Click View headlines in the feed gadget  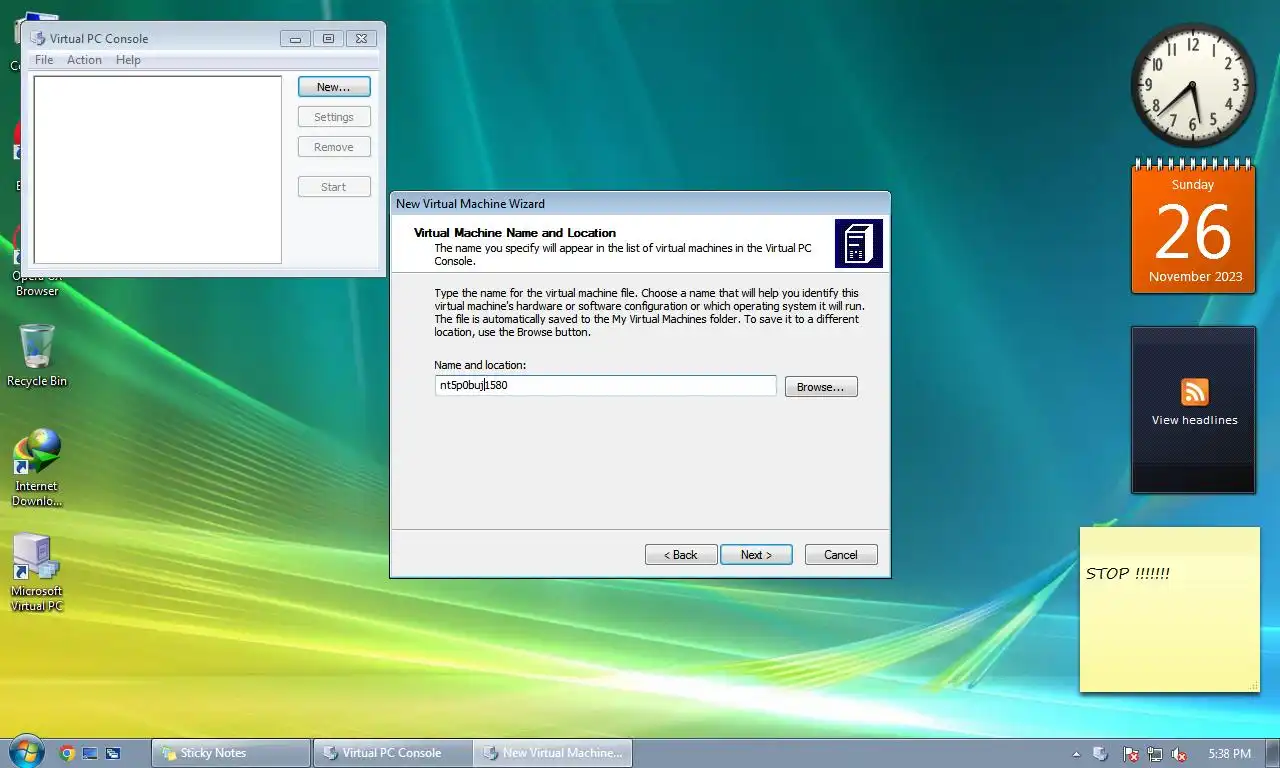(x=1194, y=420)
